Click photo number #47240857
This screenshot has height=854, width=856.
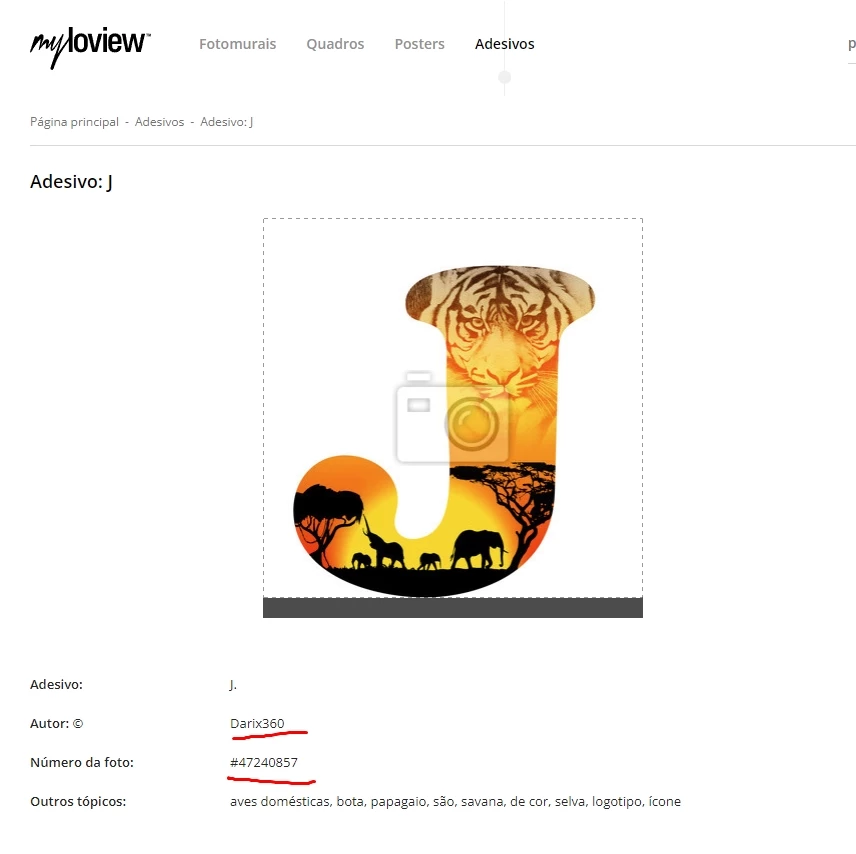[264, 762]
